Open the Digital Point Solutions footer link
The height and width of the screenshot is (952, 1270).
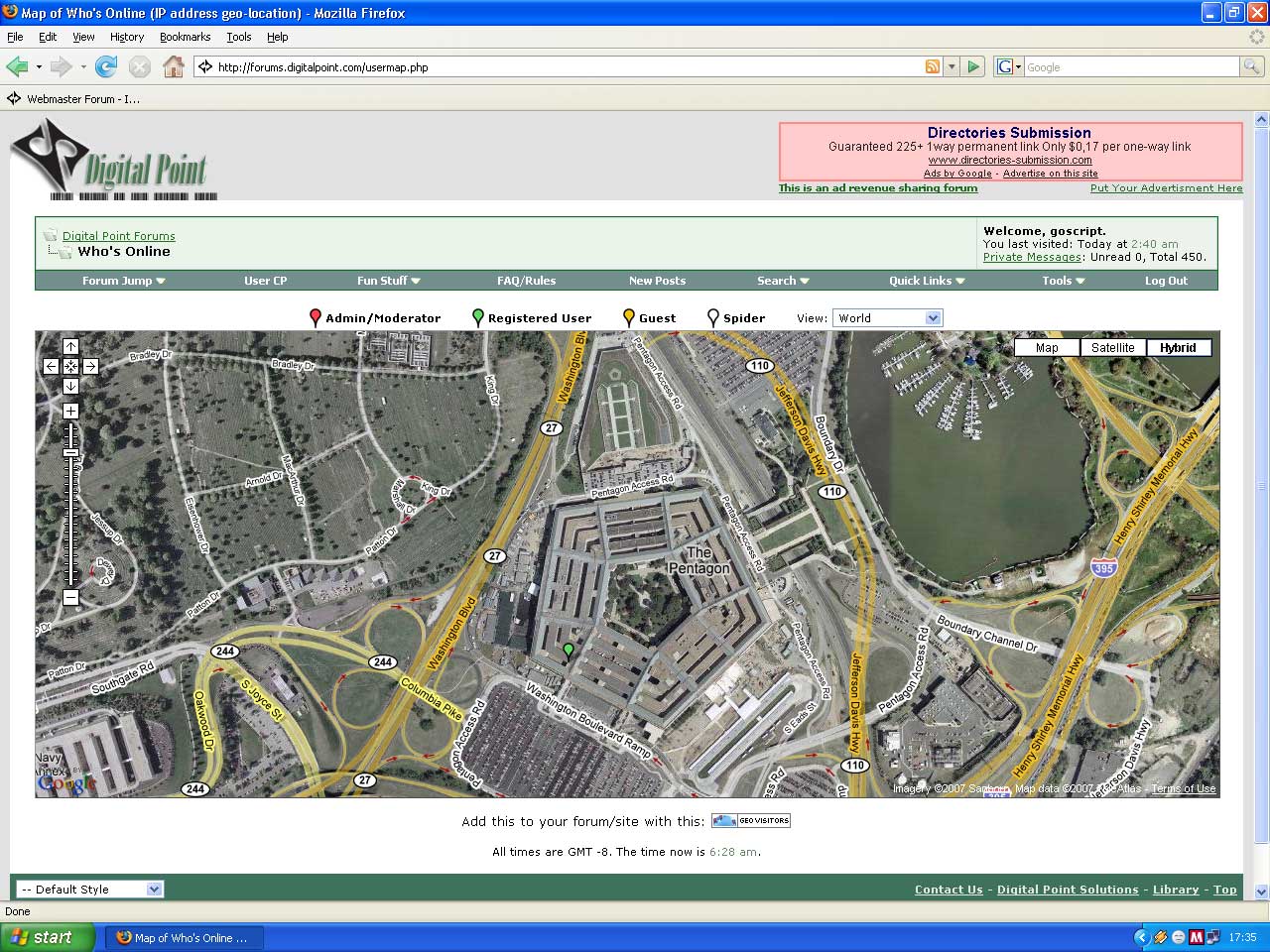point(1068,890)
